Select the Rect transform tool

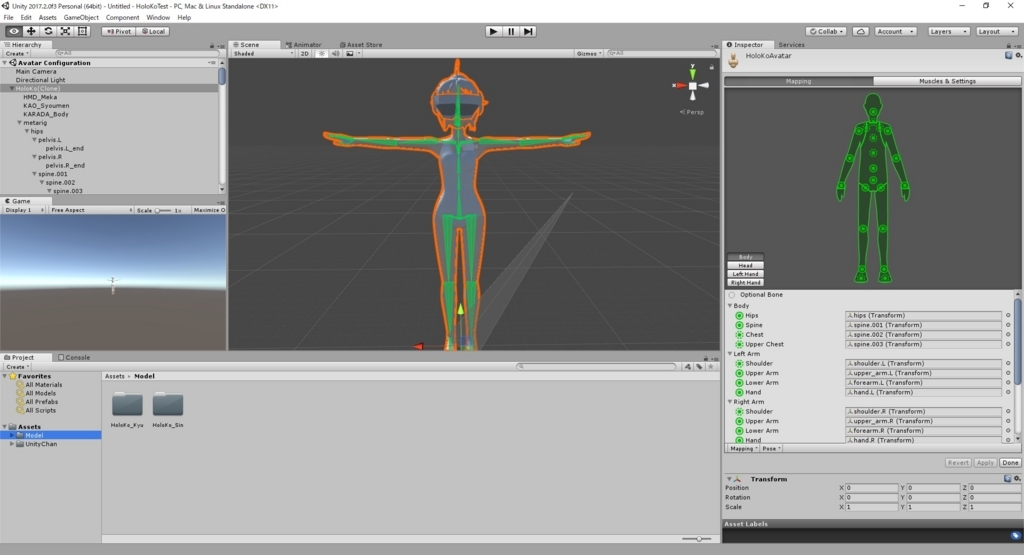click(x=82, y=31)
